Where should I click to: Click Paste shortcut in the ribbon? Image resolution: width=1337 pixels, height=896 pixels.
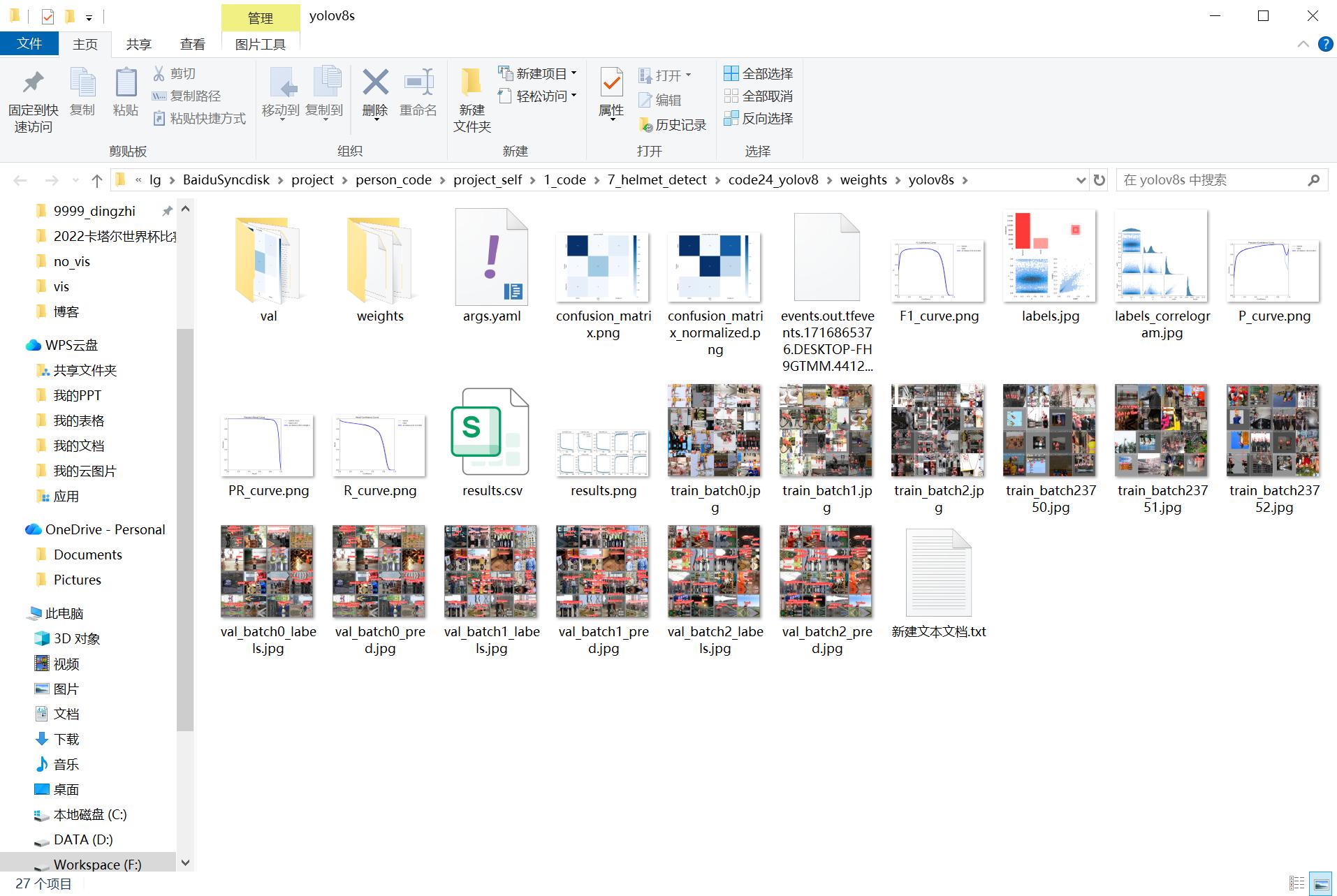pyautogui.click(x=200, y=118)
